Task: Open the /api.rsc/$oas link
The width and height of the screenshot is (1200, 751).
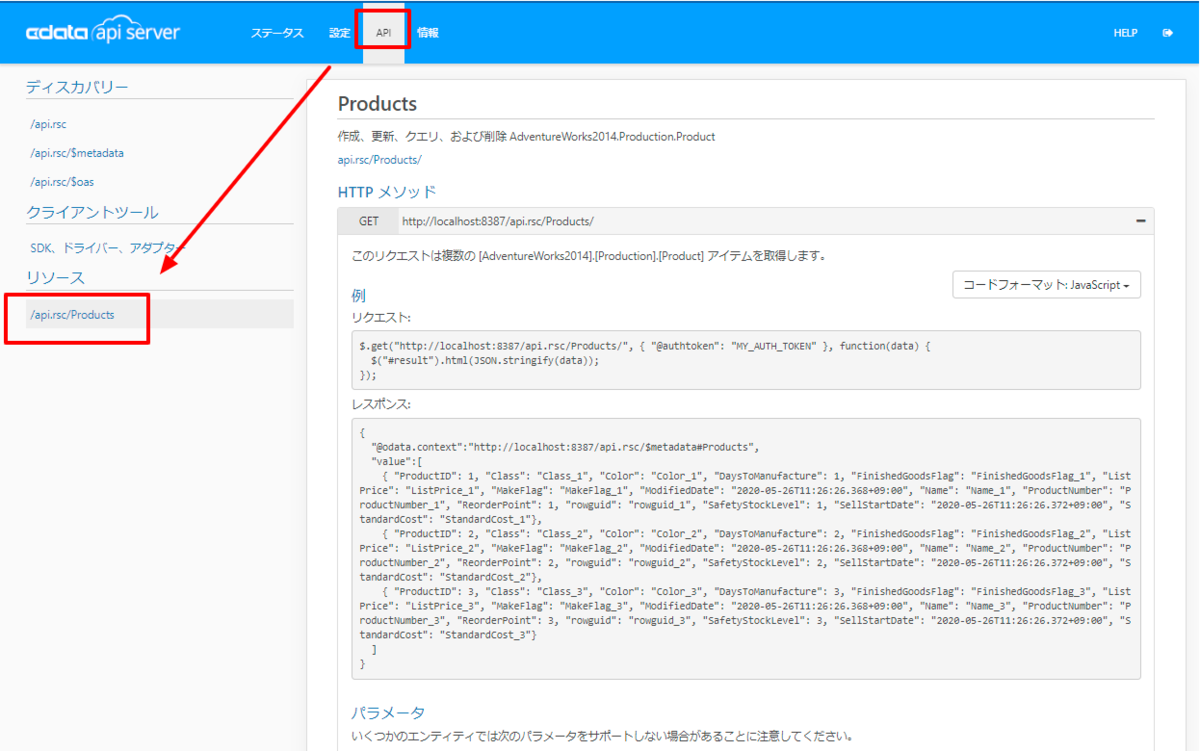Action: [x=62, y=182]
